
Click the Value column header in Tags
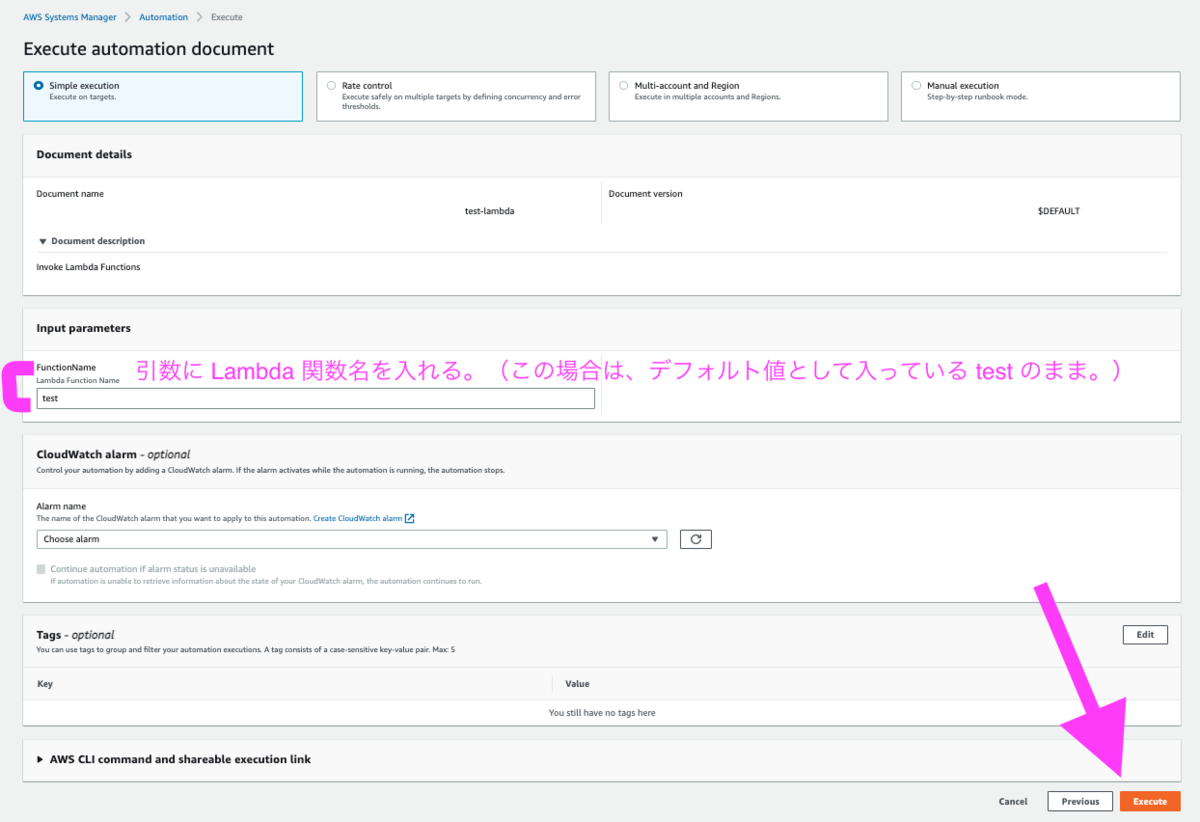click(577, 684)
